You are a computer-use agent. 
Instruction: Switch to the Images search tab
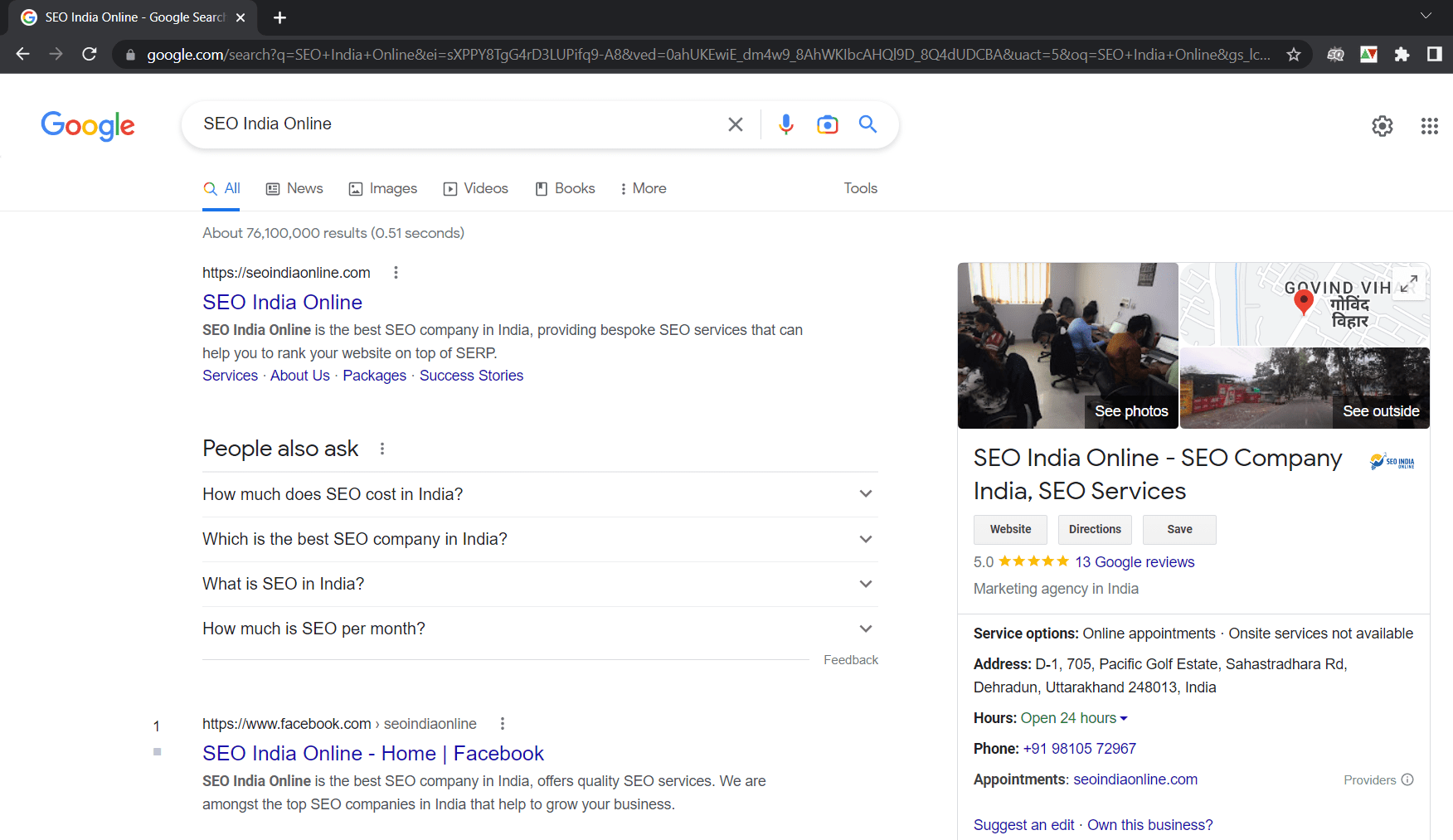383,189
